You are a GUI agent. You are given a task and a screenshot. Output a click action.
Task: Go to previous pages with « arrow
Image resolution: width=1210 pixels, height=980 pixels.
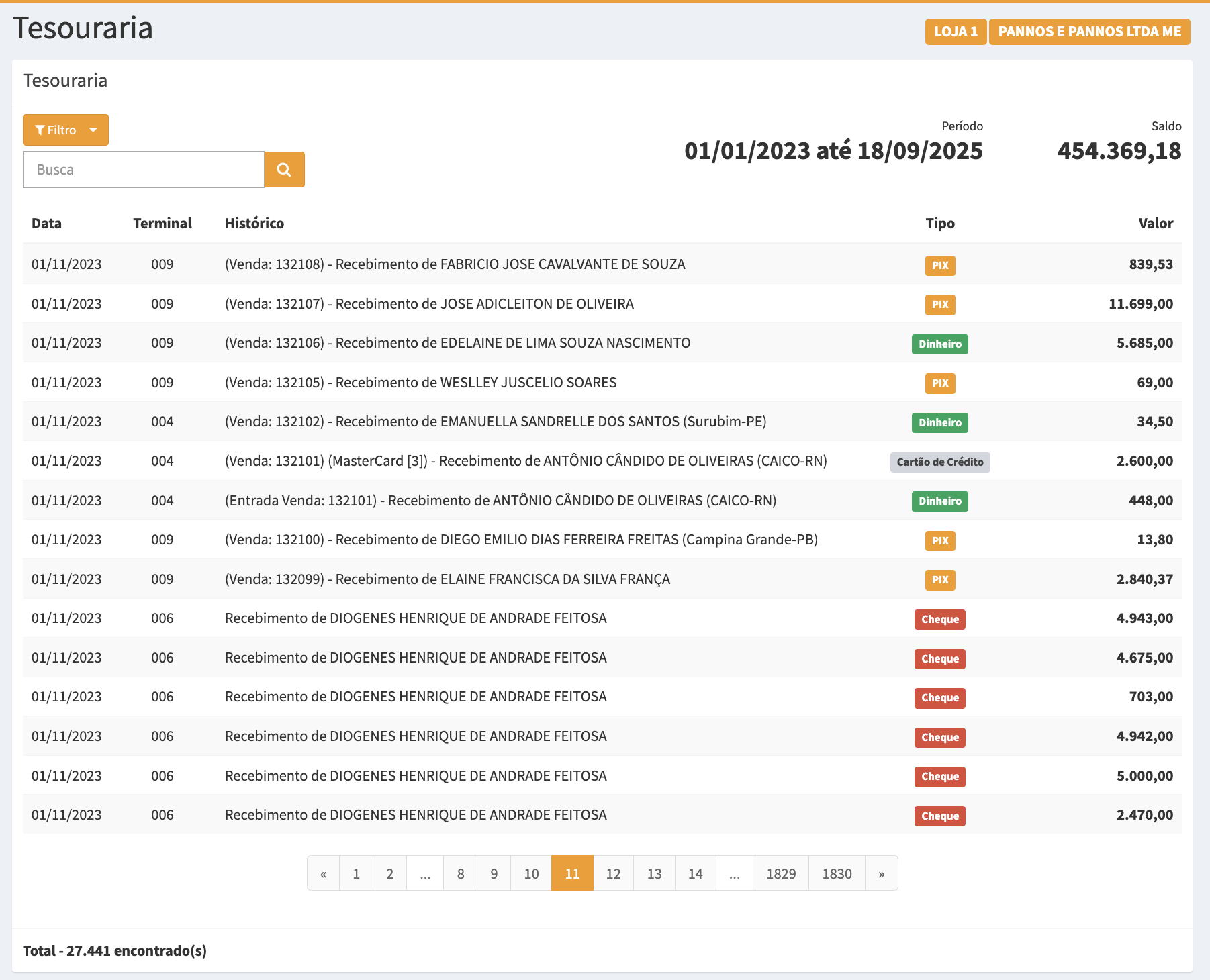pos(324,873)
